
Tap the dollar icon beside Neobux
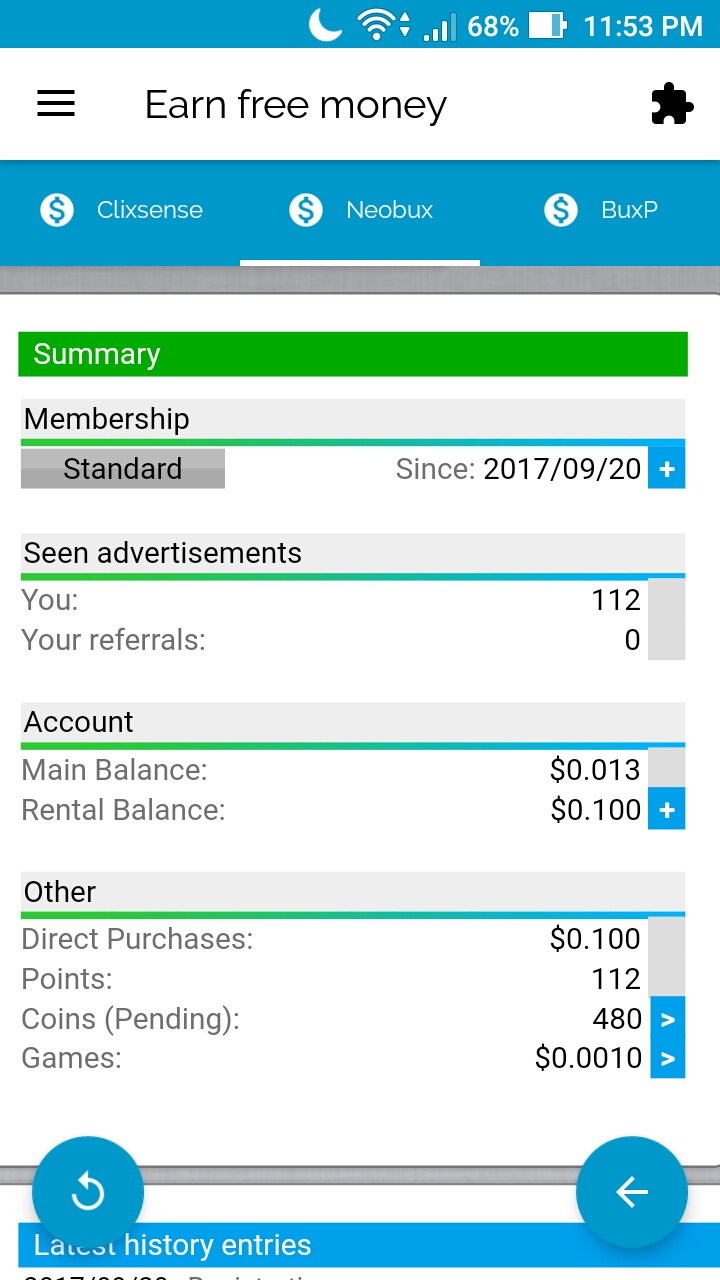click(306, 210)
